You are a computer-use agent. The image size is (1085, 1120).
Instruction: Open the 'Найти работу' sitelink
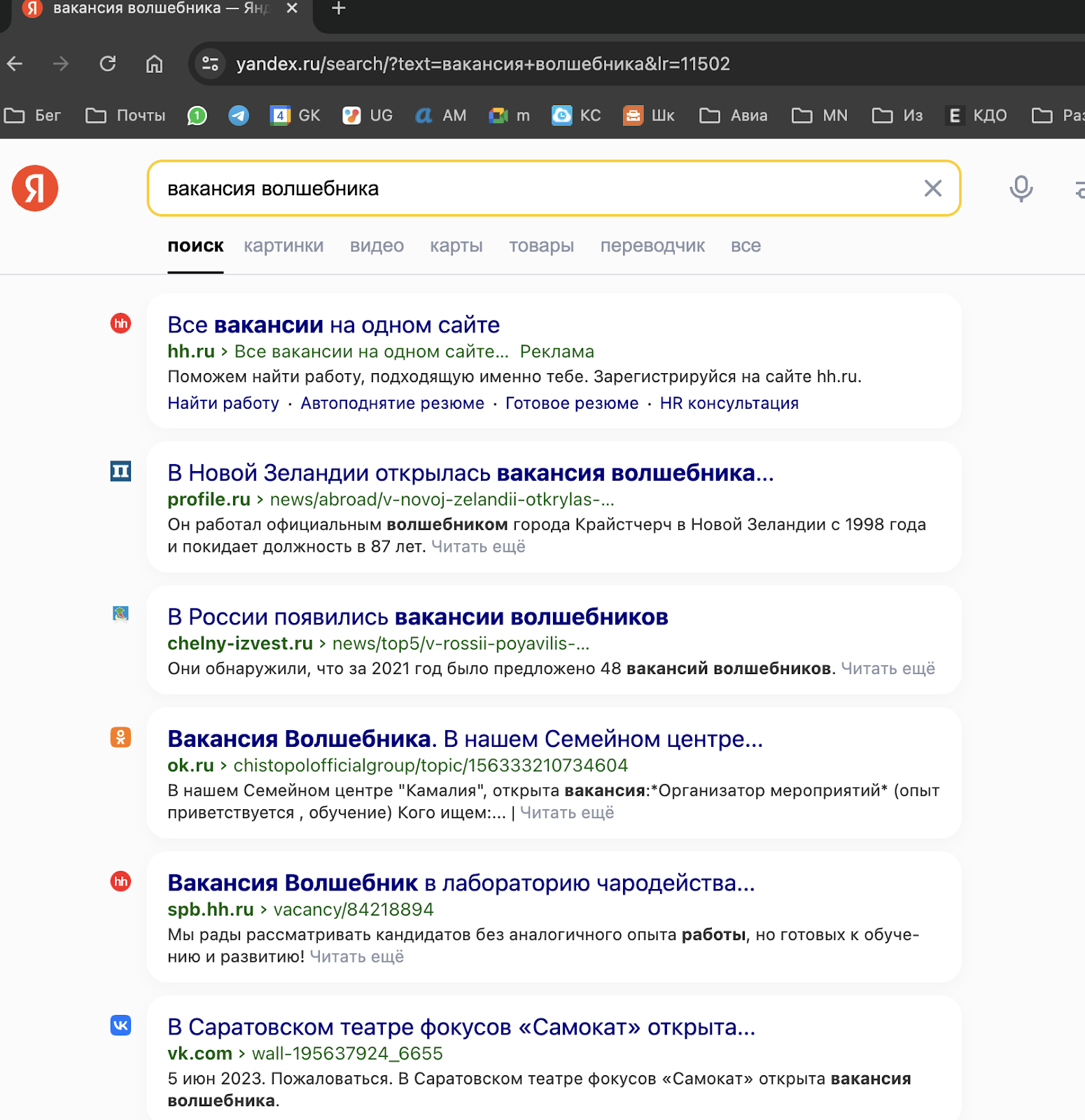[223, 403]
